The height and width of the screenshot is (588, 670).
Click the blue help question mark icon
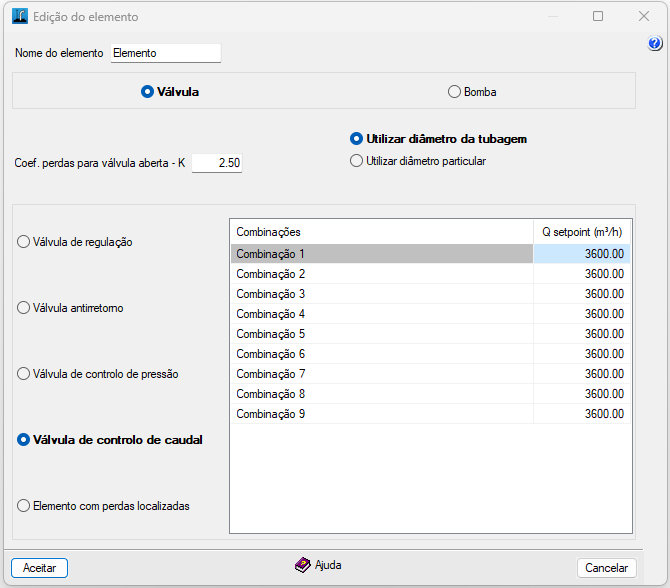tap(654, 43)
